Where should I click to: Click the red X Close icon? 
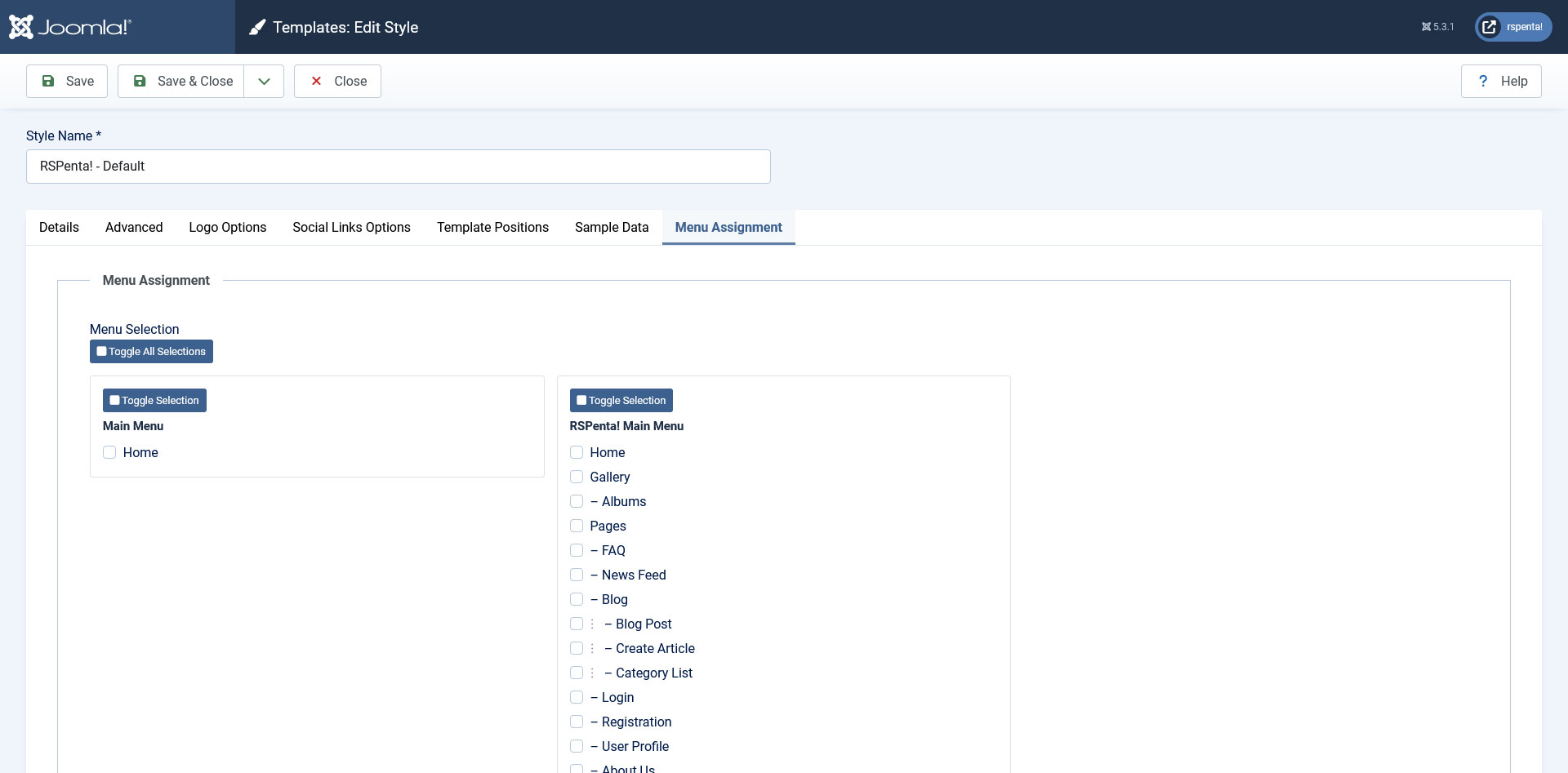coord(317,81)
